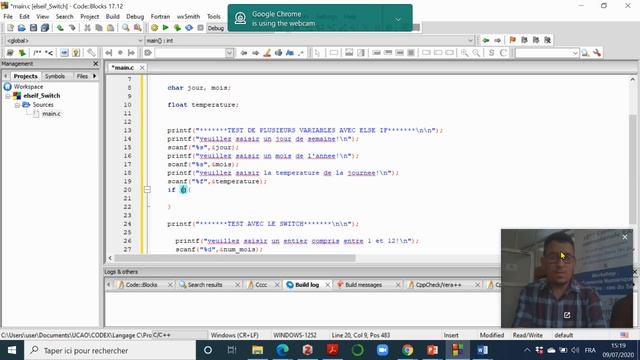Switch to the CppCheck/Vera++ log tab
Image resolution: width=640 pixels, height=360 pixels.
coord(438,284)
